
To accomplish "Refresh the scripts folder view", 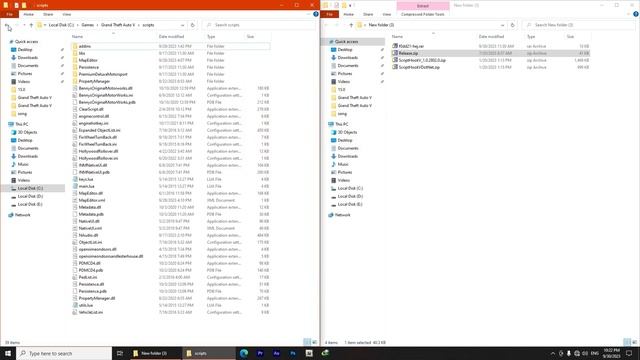I will 193,25.
